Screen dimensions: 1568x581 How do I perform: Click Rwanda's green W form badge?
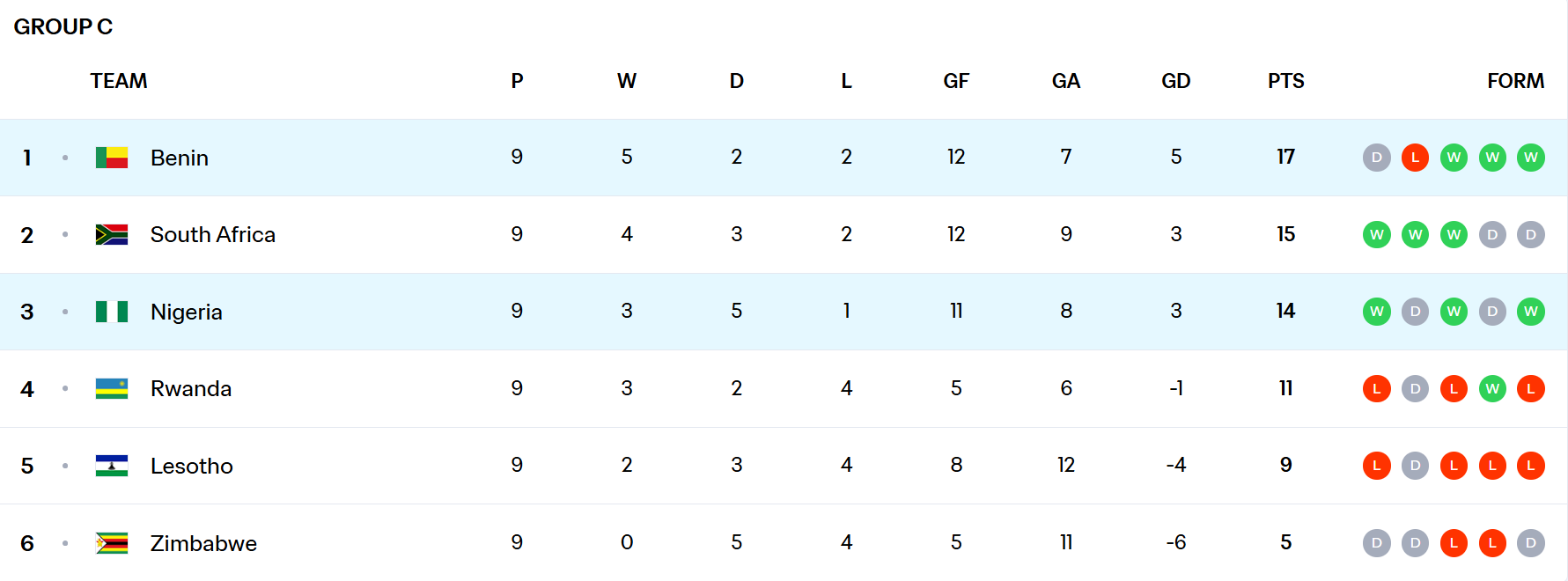[x=1492, y=388]
